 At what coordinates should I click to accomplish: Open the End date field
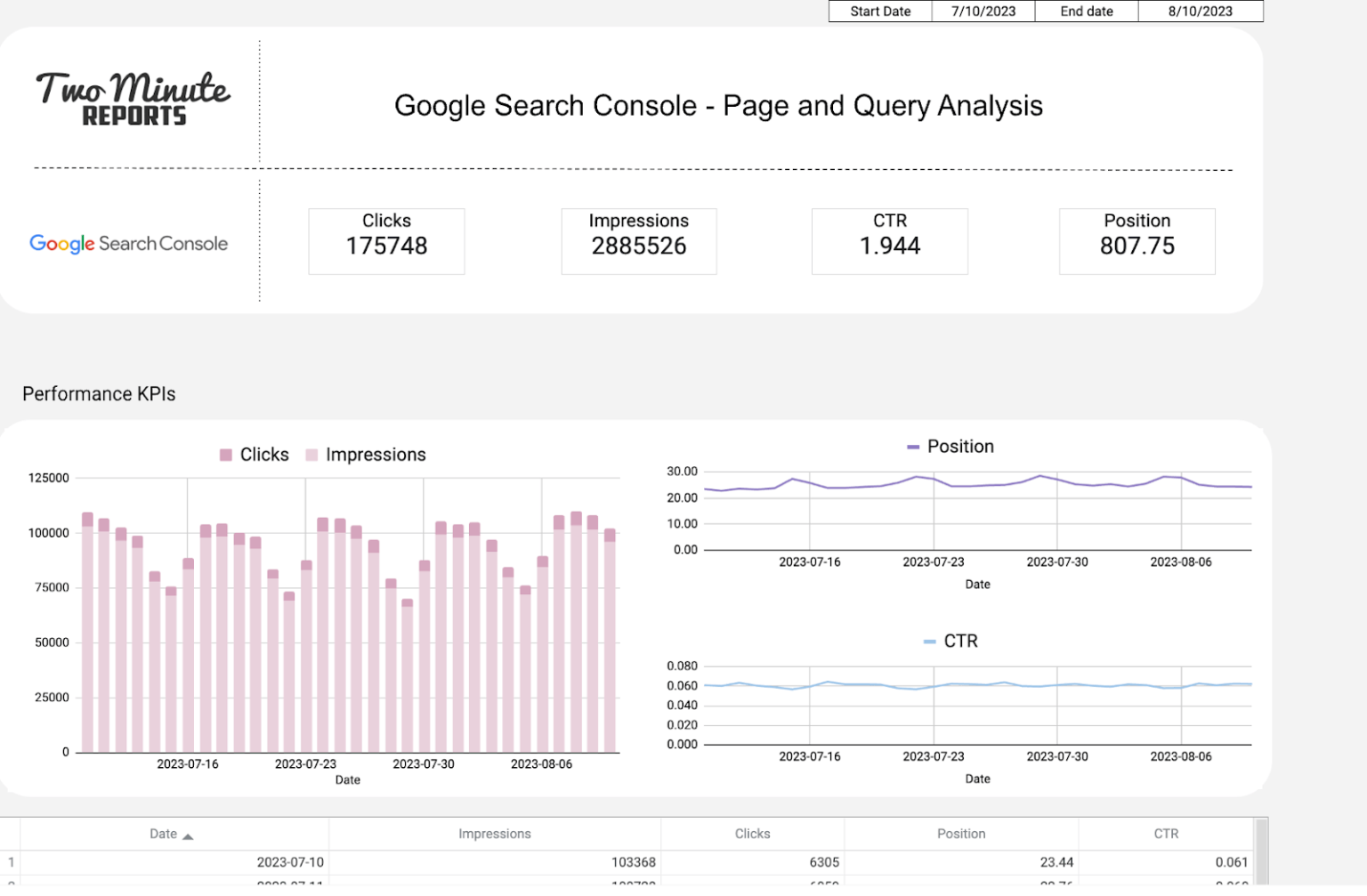(x=1201, y=12)
